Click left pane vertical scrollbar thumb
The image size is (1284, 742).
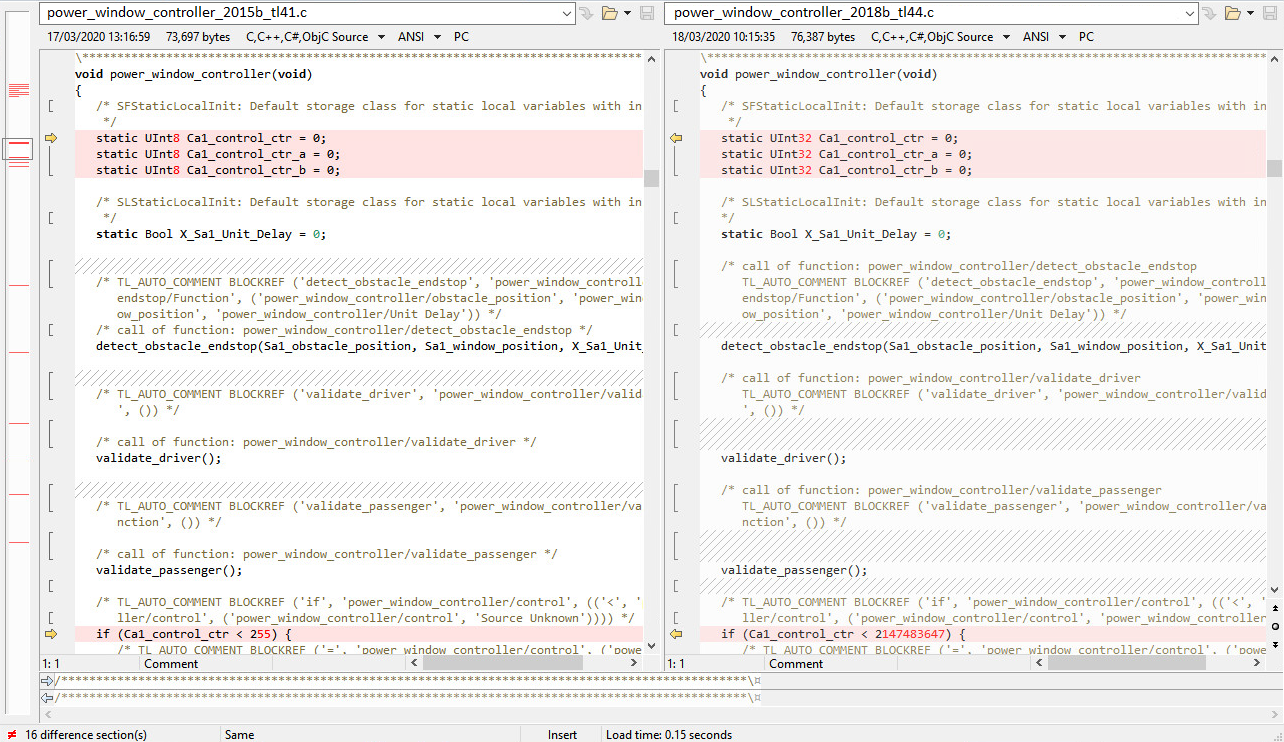[x=651, y=178]
